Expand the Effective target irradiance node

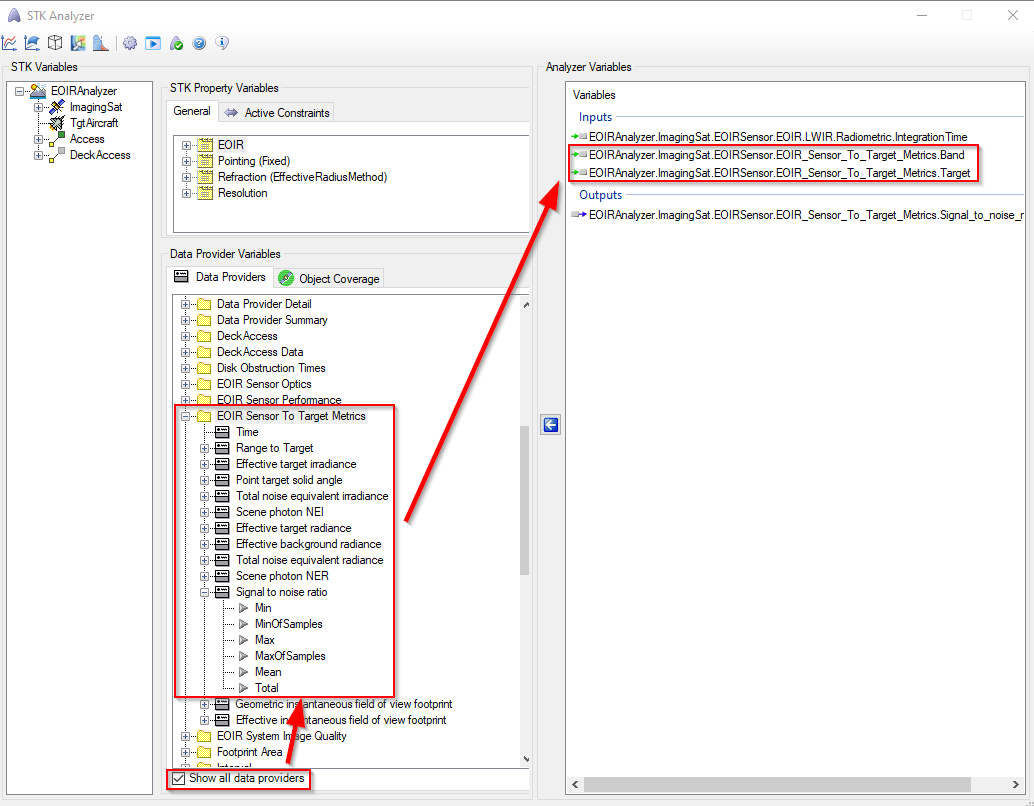point(204,464)
